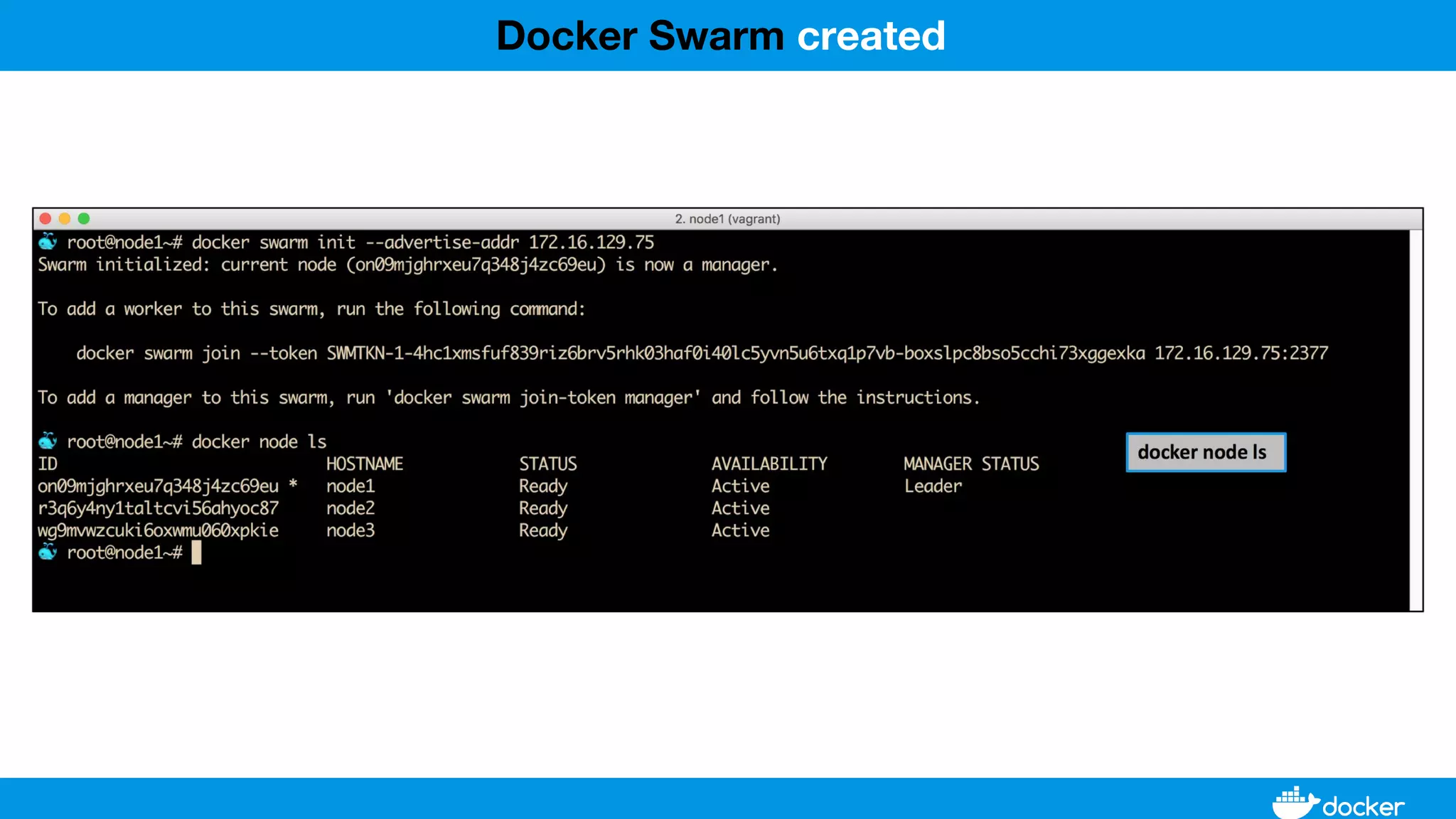Image resolution: width=1456 pixels, height=819 pixels.
Task: Click the terminal vertical scrollbar
Action: pos(1415,419)
